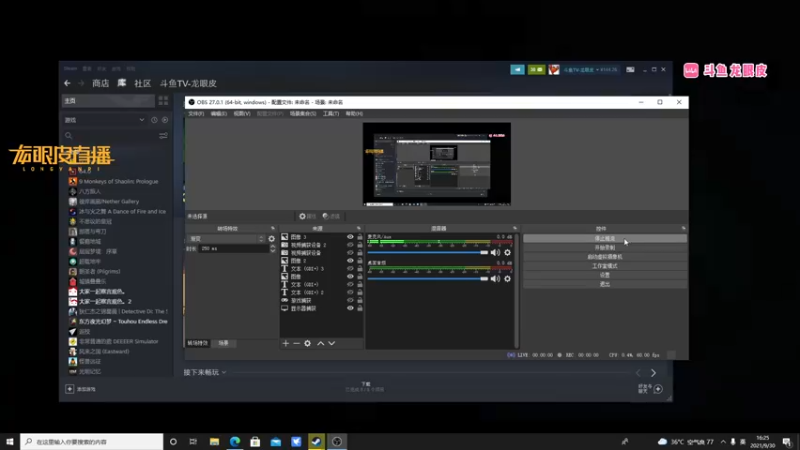Click the Windows taskbar search box
This screenshot has width=800, height=450.
tap(92, 441)
